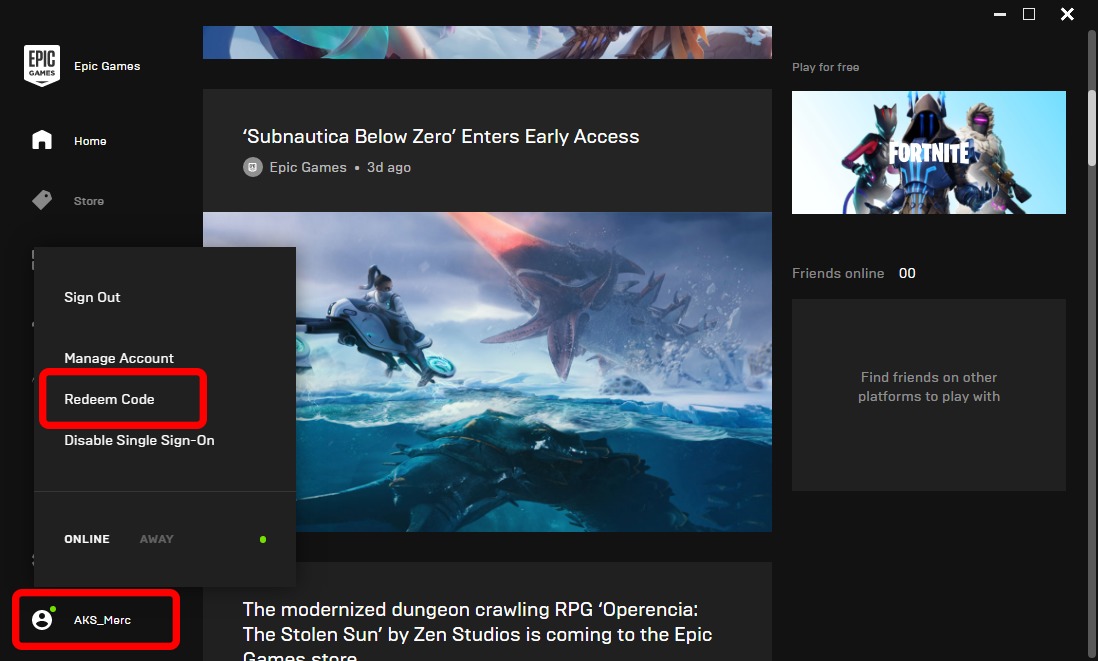1098x661 pixels.
Task: Open the Store using the tag icon
Action: [42, 201]
